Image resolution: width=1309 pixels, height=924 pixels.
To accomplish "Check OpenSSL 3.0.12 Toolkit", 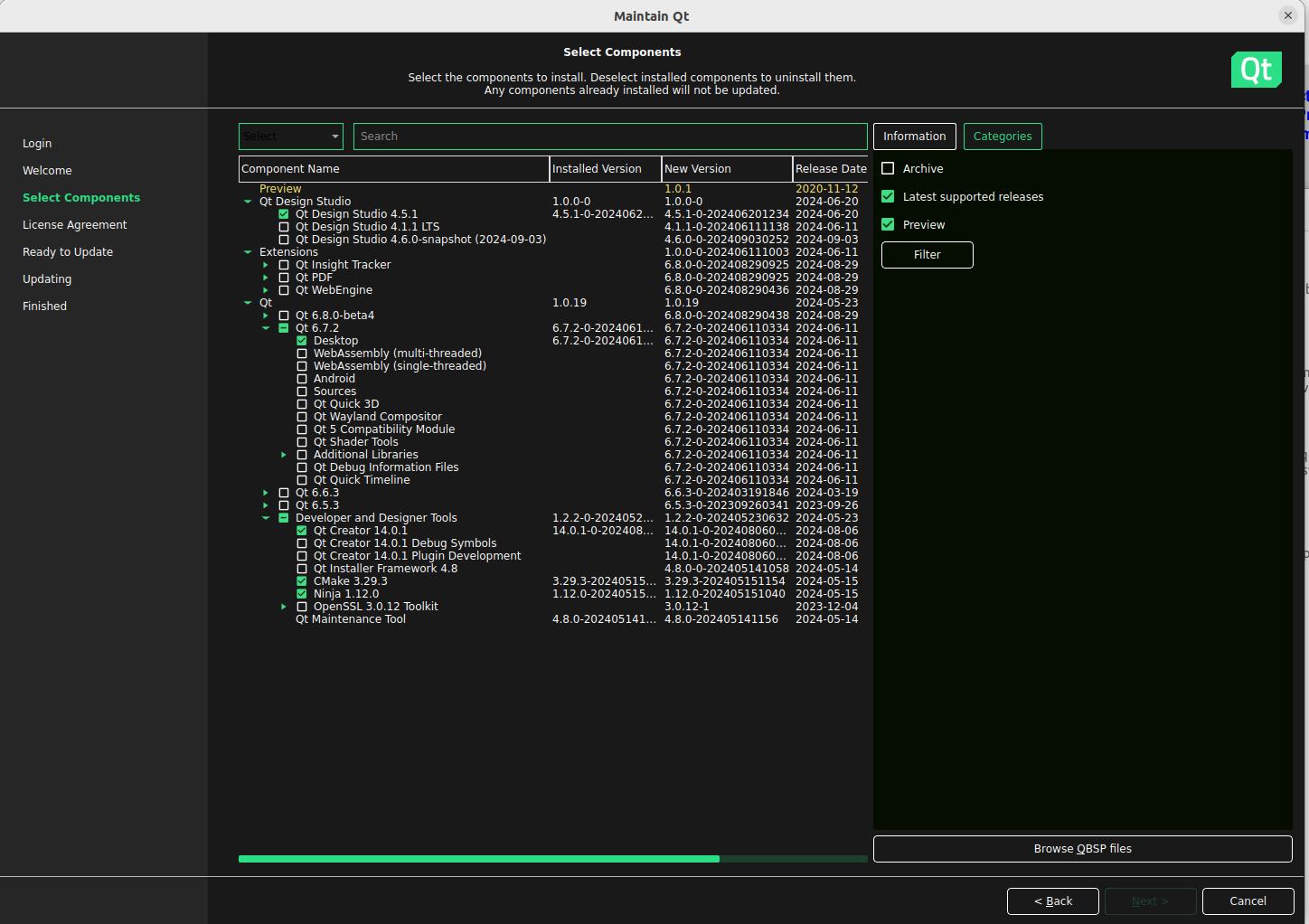I will pyautogui.click(x=302, y=607).
